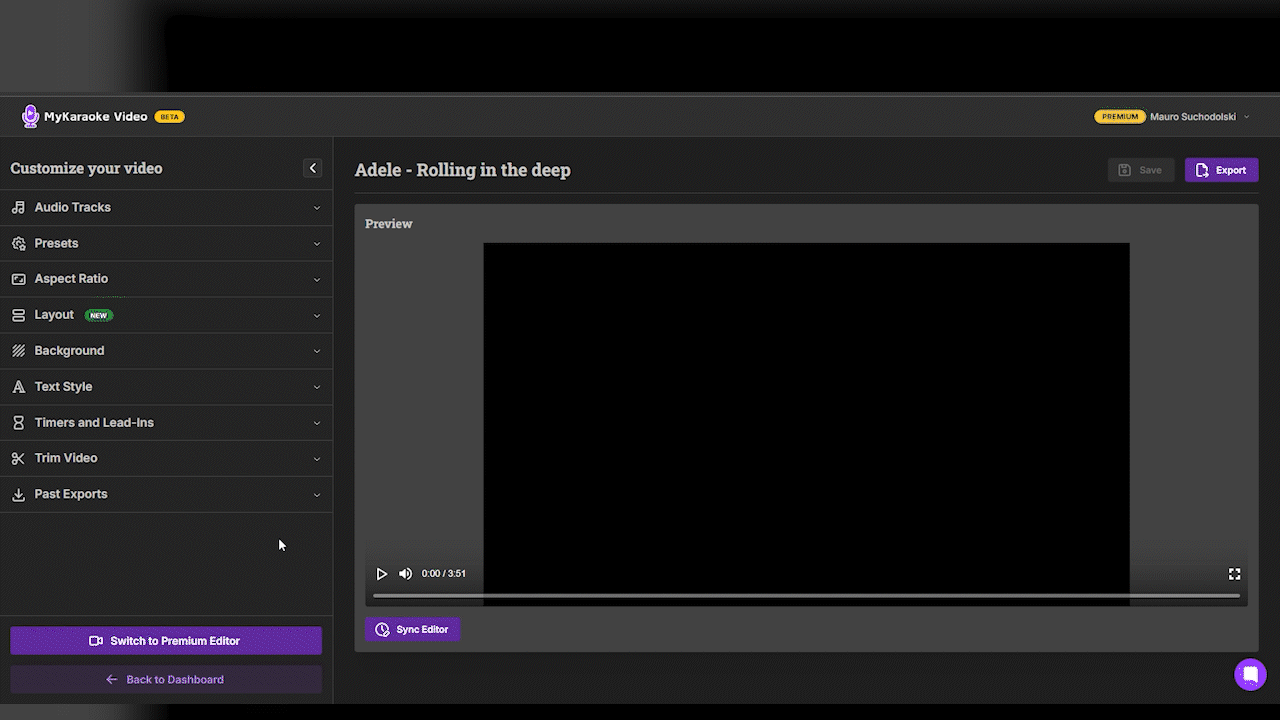Click the video progress seek bar

[806, 596]
